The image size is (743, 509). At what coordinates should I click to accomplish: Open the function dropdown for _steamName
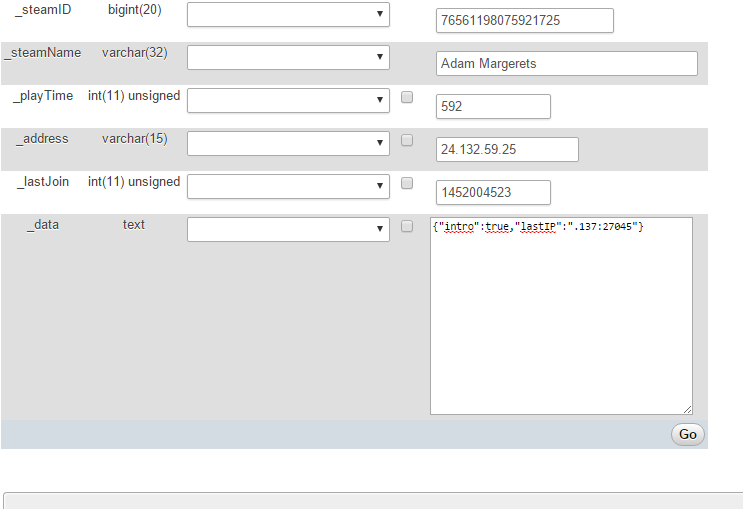(x=288, y=57)
